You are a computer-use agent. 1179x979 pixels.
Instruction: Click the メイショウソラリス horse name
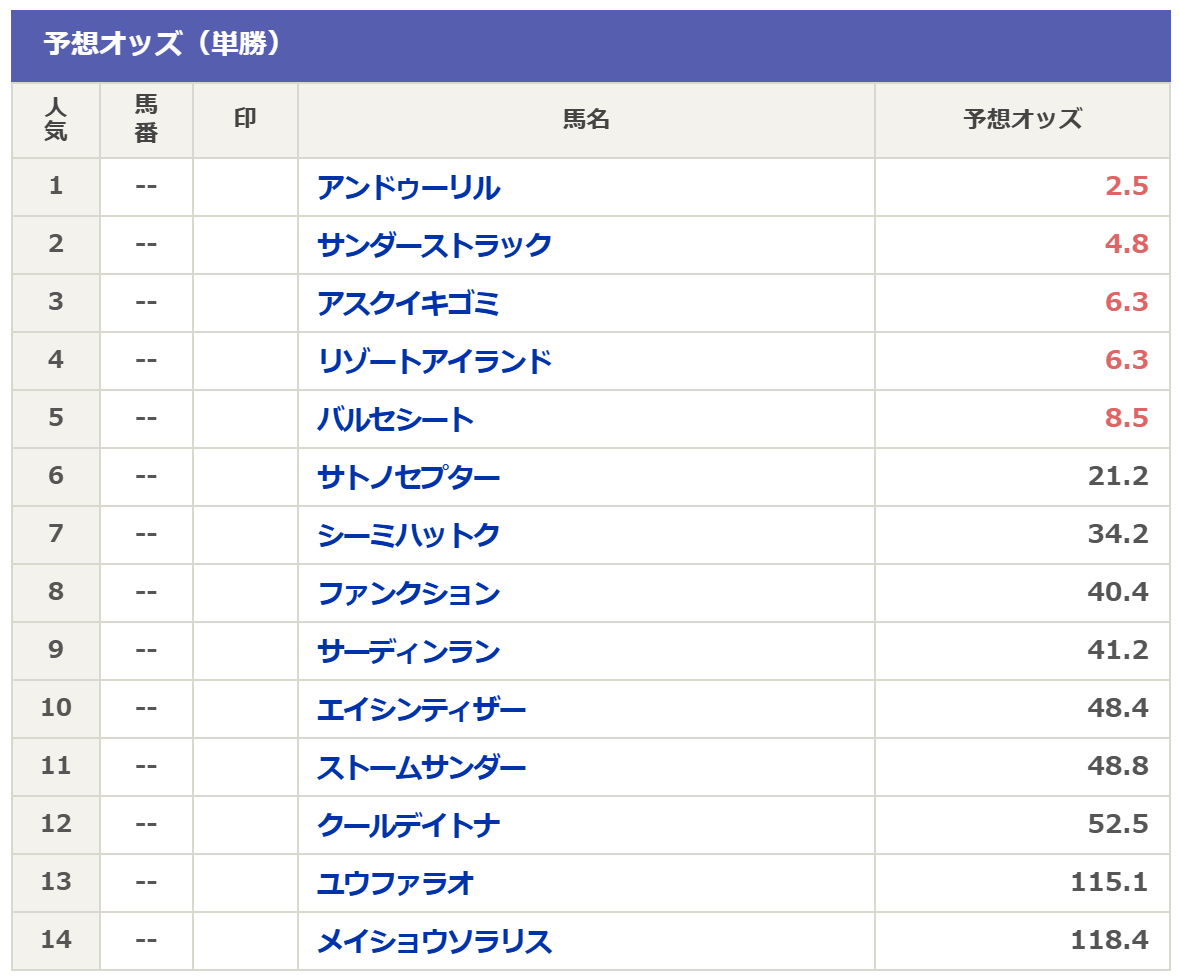434,941
